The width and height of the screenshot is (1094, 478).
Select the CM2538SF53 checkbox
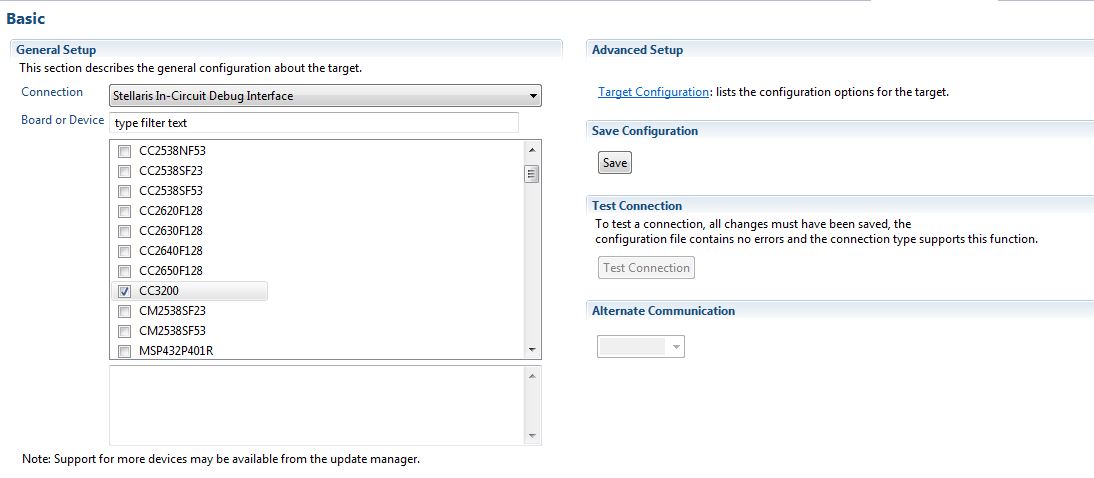coord(125,331)
